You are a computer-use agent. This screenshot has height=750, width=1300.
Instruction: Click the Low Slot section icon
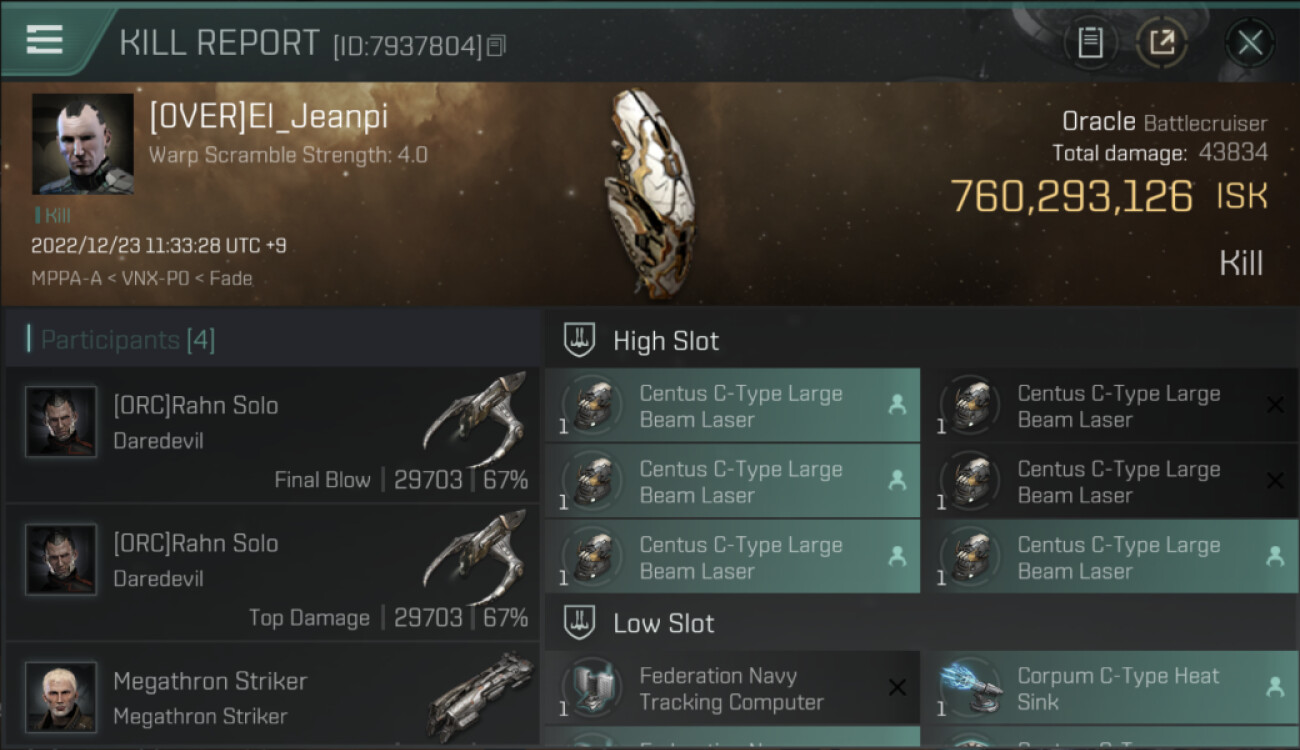pyautogui.click(x=580, y=623)
